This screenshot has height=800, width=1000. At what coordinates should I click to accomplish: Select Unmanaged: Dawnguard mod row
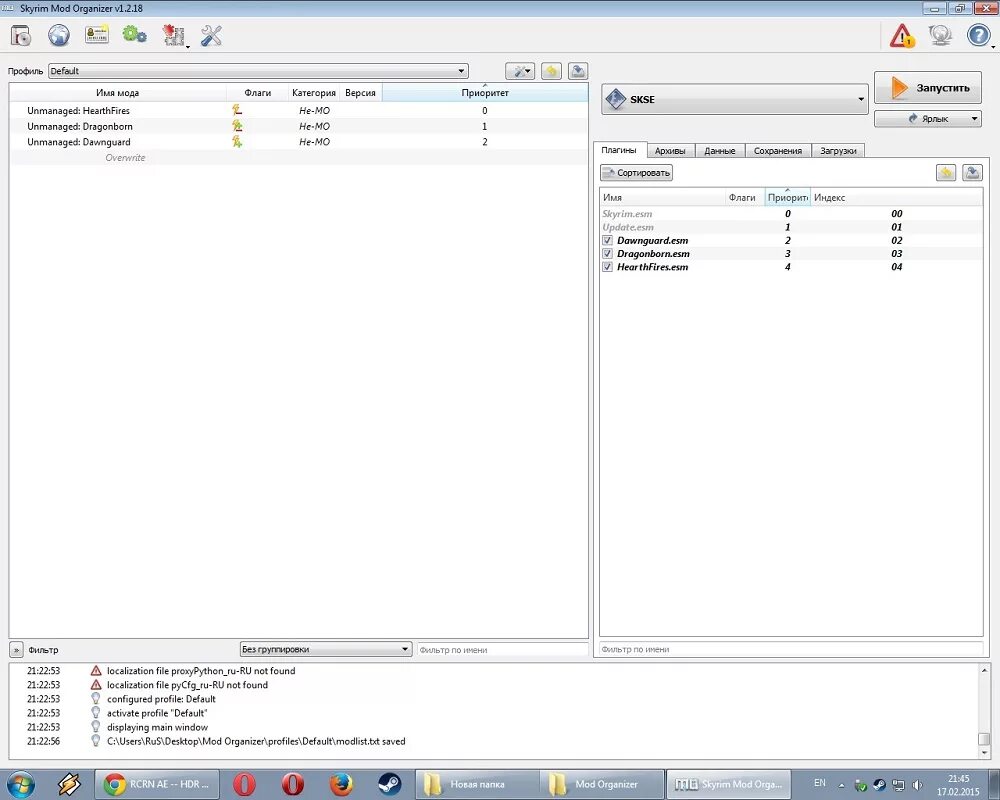[x=298, y=142]
